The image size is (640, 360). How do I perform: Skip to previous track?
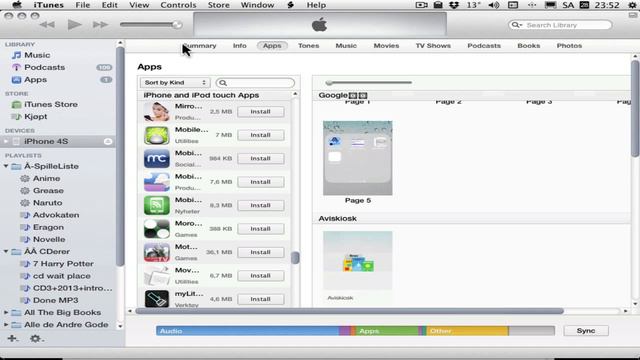point(47,25)
